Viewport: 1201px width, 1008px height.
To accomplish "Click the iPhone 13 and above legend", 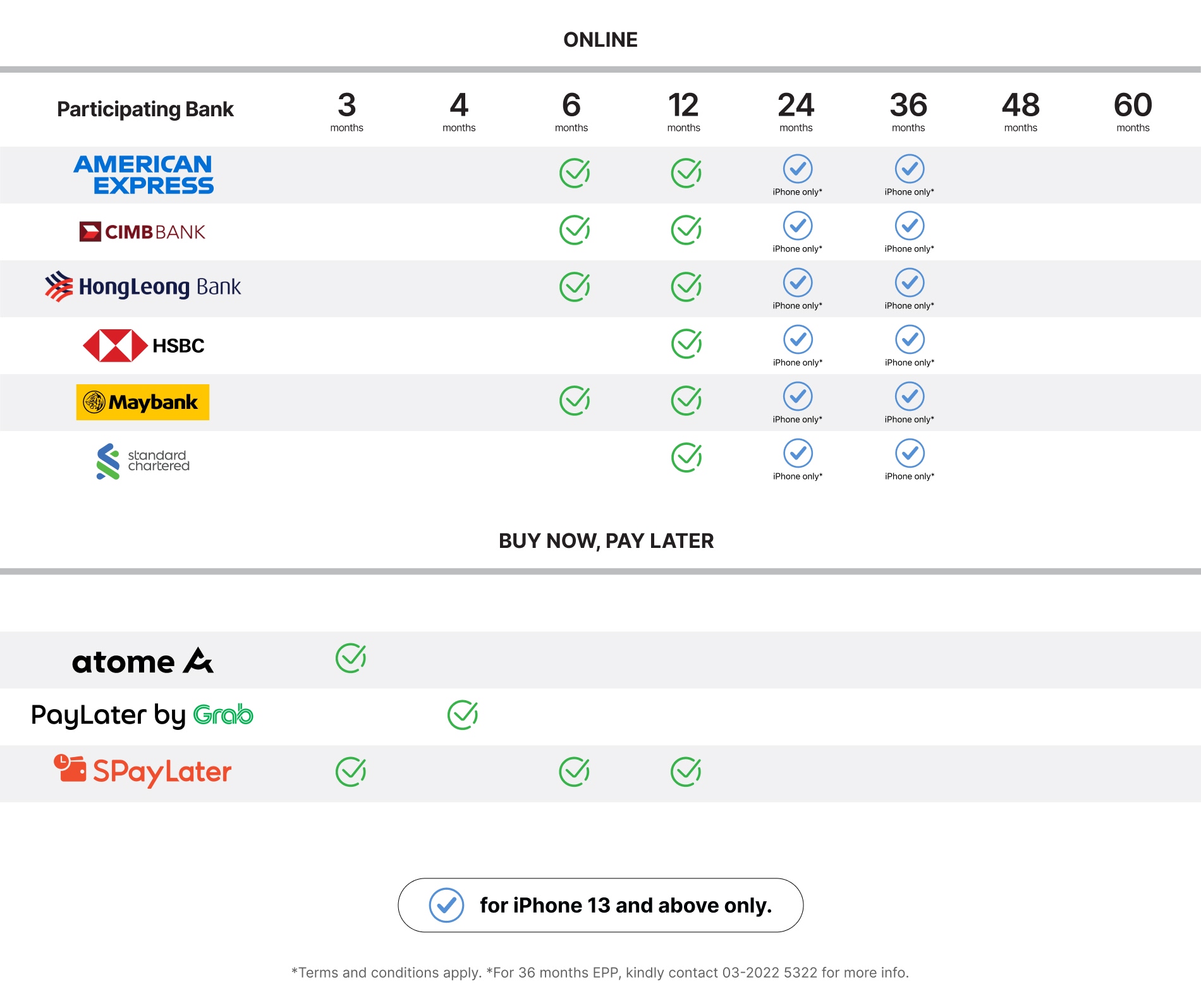I will [x=600, y=905].
